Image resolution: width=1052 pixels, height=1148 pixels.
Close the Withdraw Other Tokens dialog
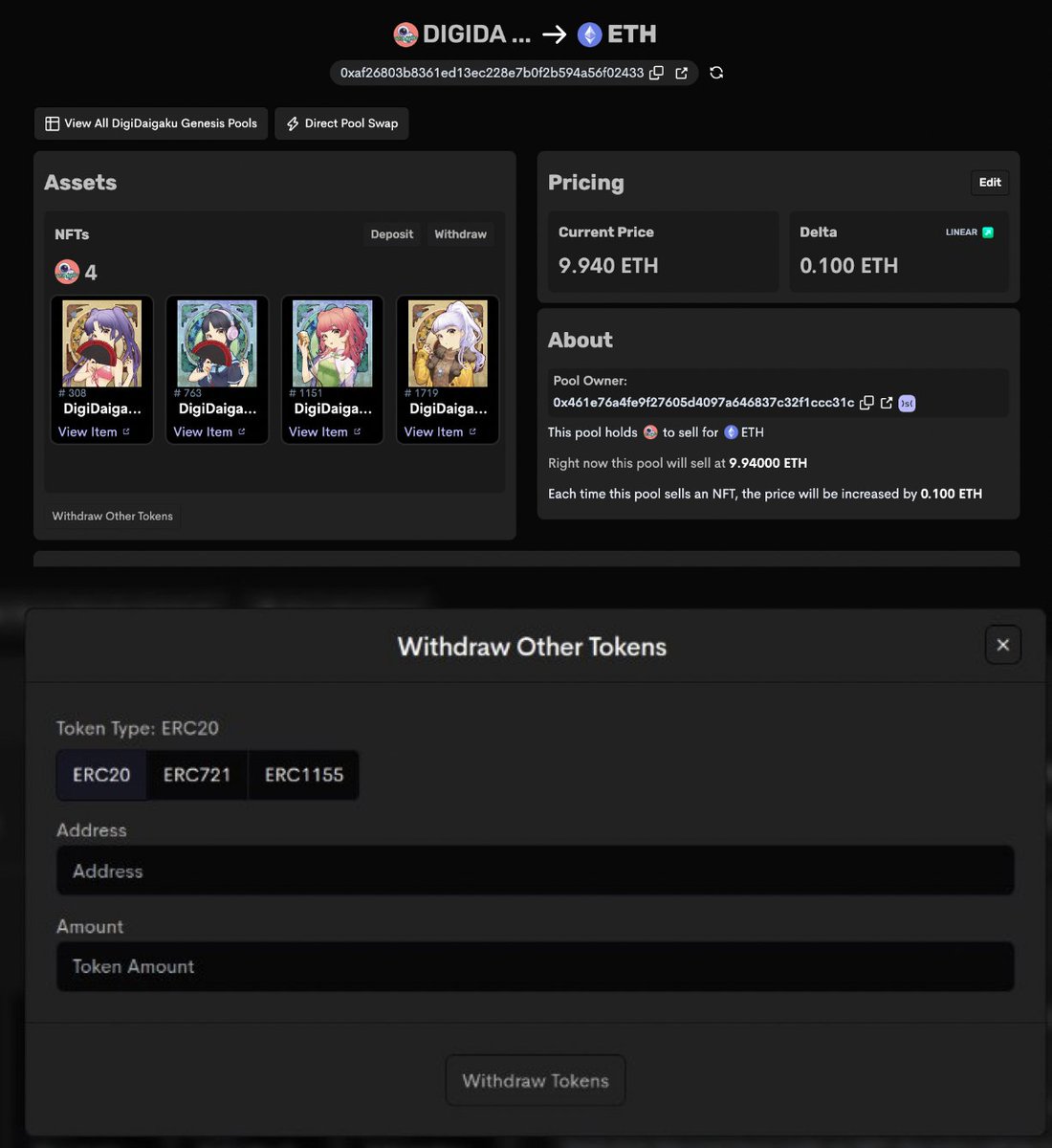point(1003,645)
